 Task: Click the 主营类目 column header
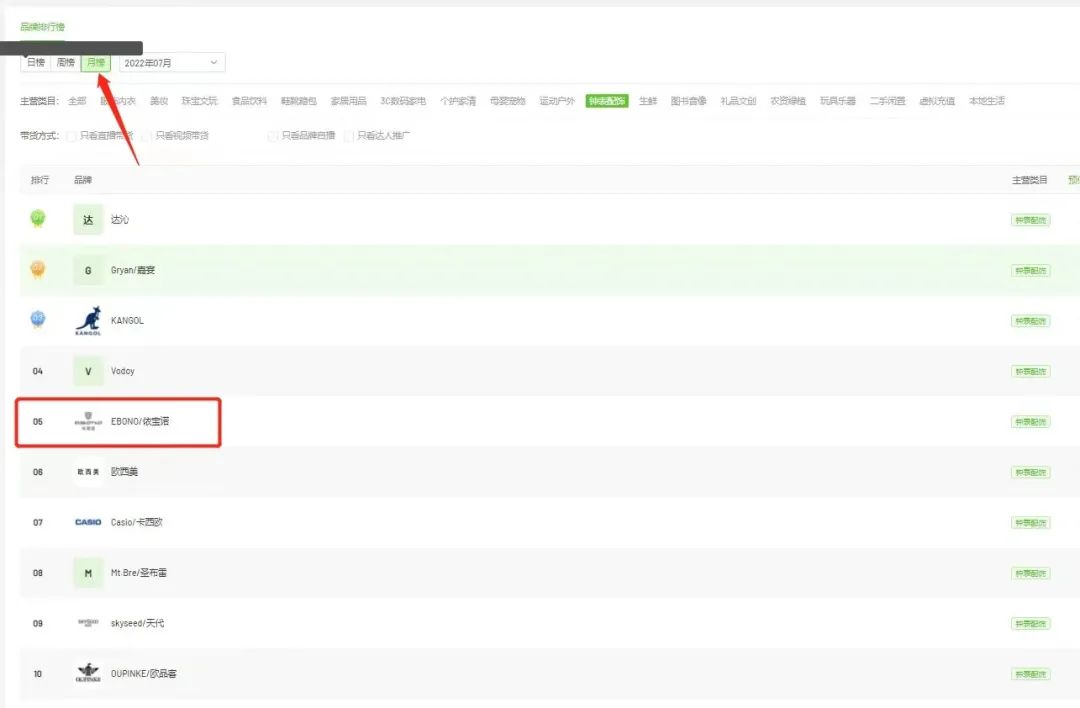1030,180
